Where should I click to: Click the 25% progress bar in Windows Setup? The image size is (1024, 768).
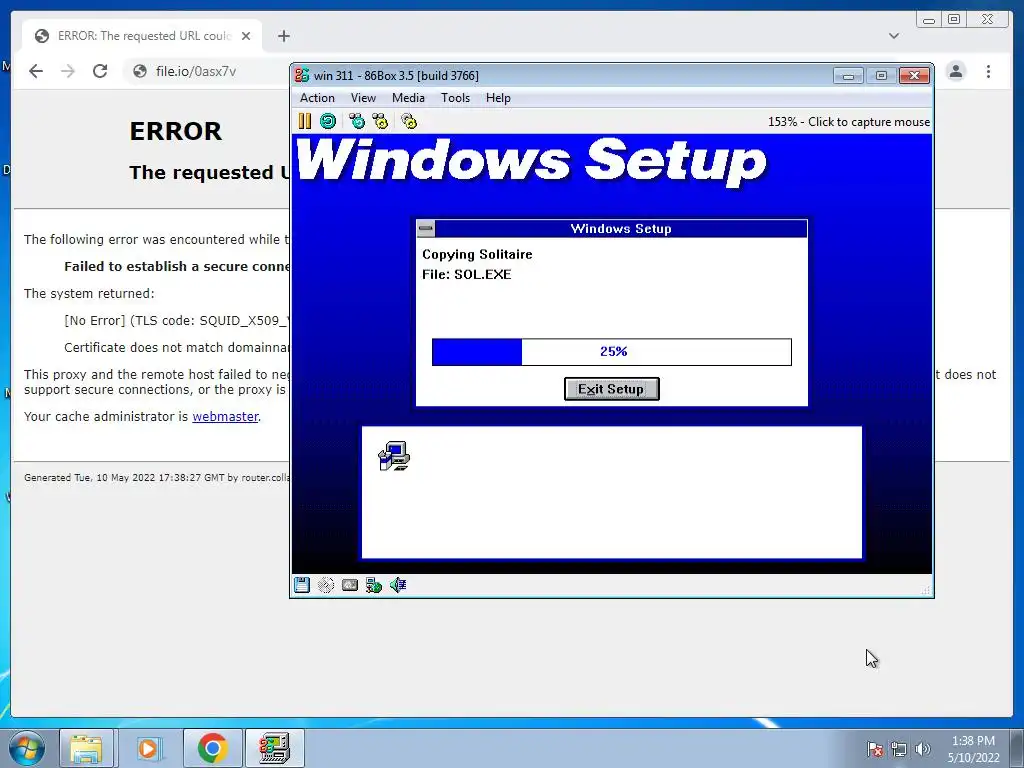(x=612, y=351)
